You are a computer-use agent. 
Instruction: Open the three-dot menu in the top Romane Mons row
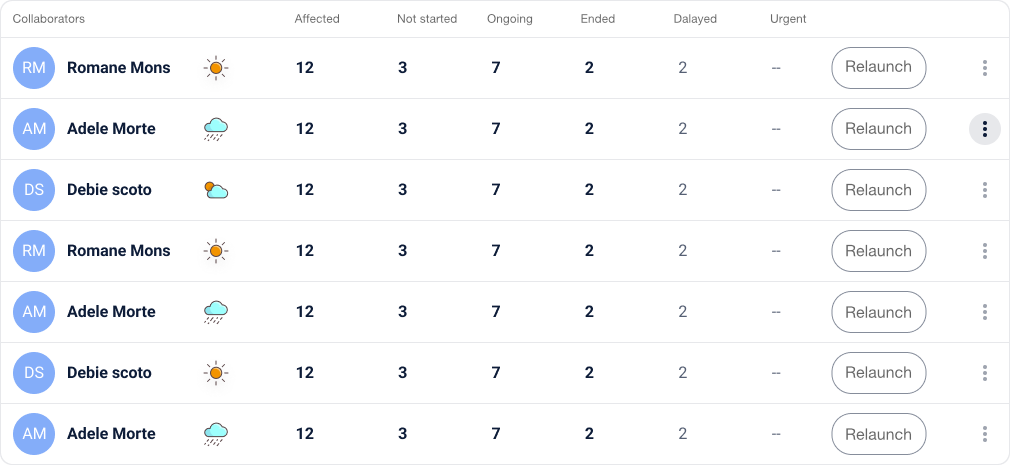(x=985, y=68)
